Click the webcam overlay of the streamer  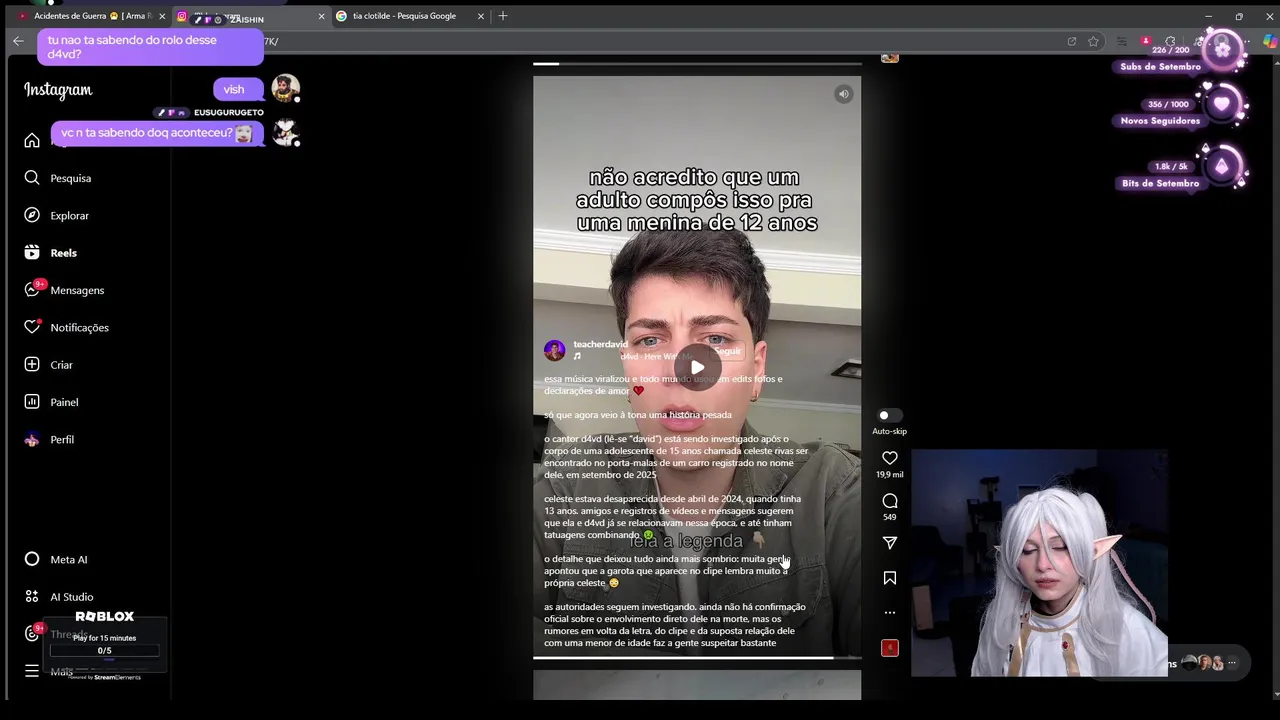click(x=1039, y=563)
